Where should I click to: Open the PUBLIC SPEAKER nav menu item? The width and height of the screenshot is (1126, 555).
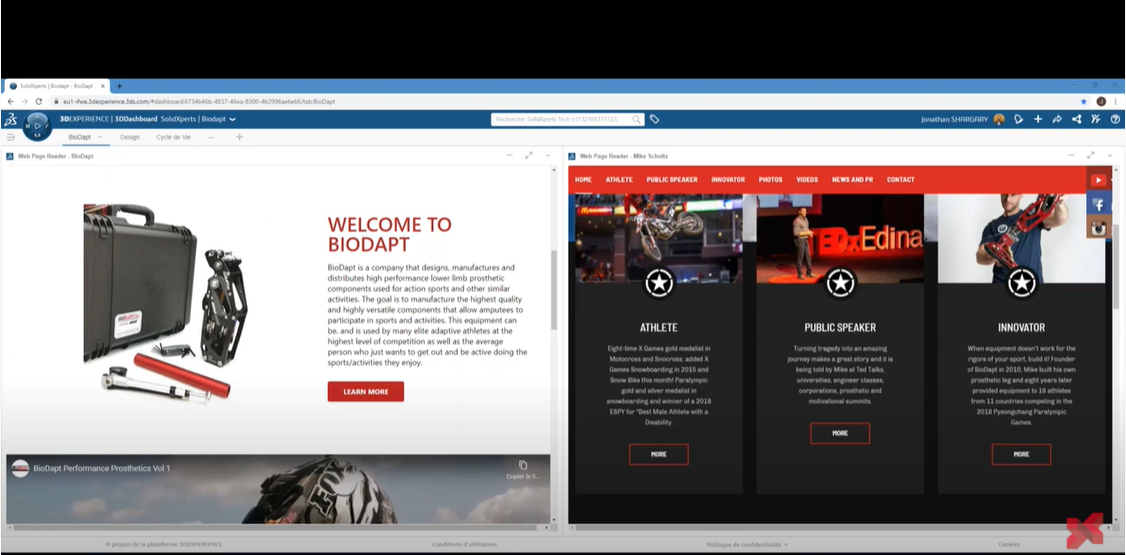pos(671,179)
